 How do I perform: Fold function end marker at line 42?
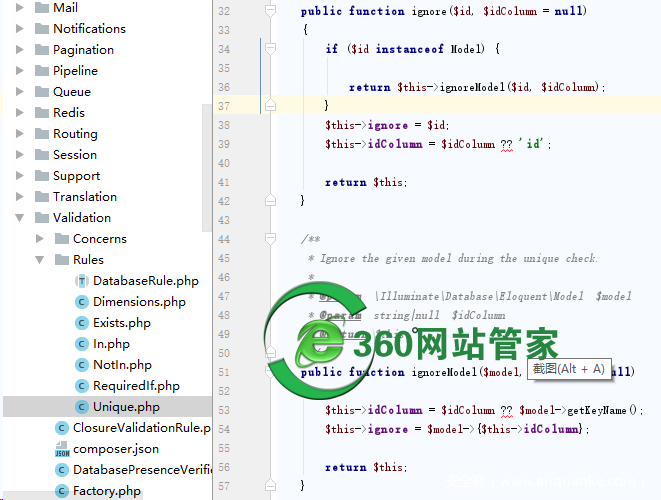270,200
